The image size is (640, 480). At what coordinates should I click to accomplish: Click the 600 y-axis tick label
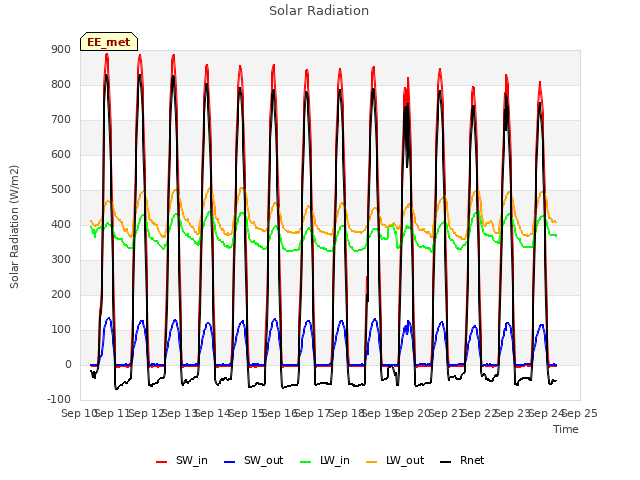(61, 155)
